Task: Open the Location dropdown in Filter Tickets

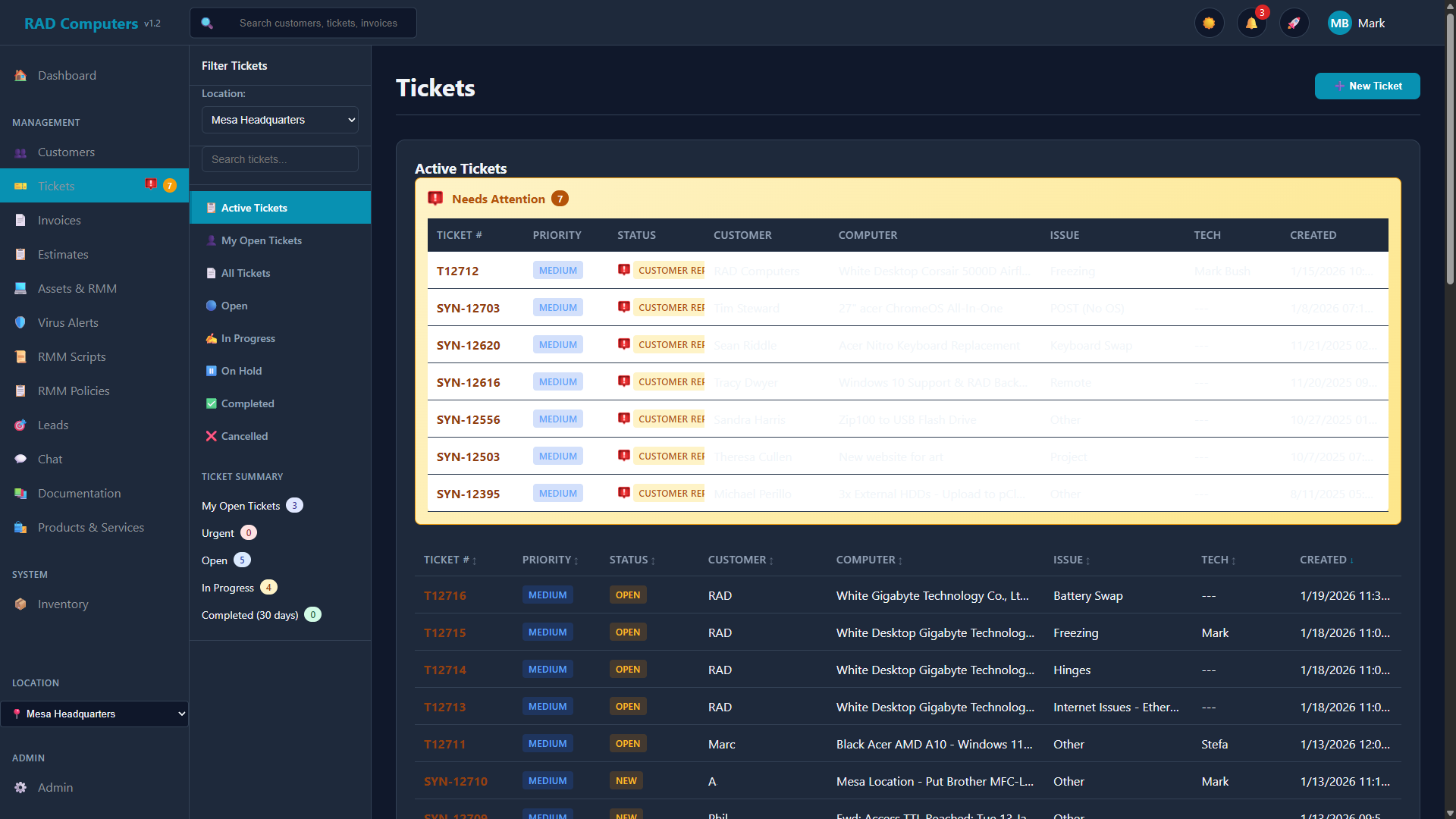Action: (279, 119)
